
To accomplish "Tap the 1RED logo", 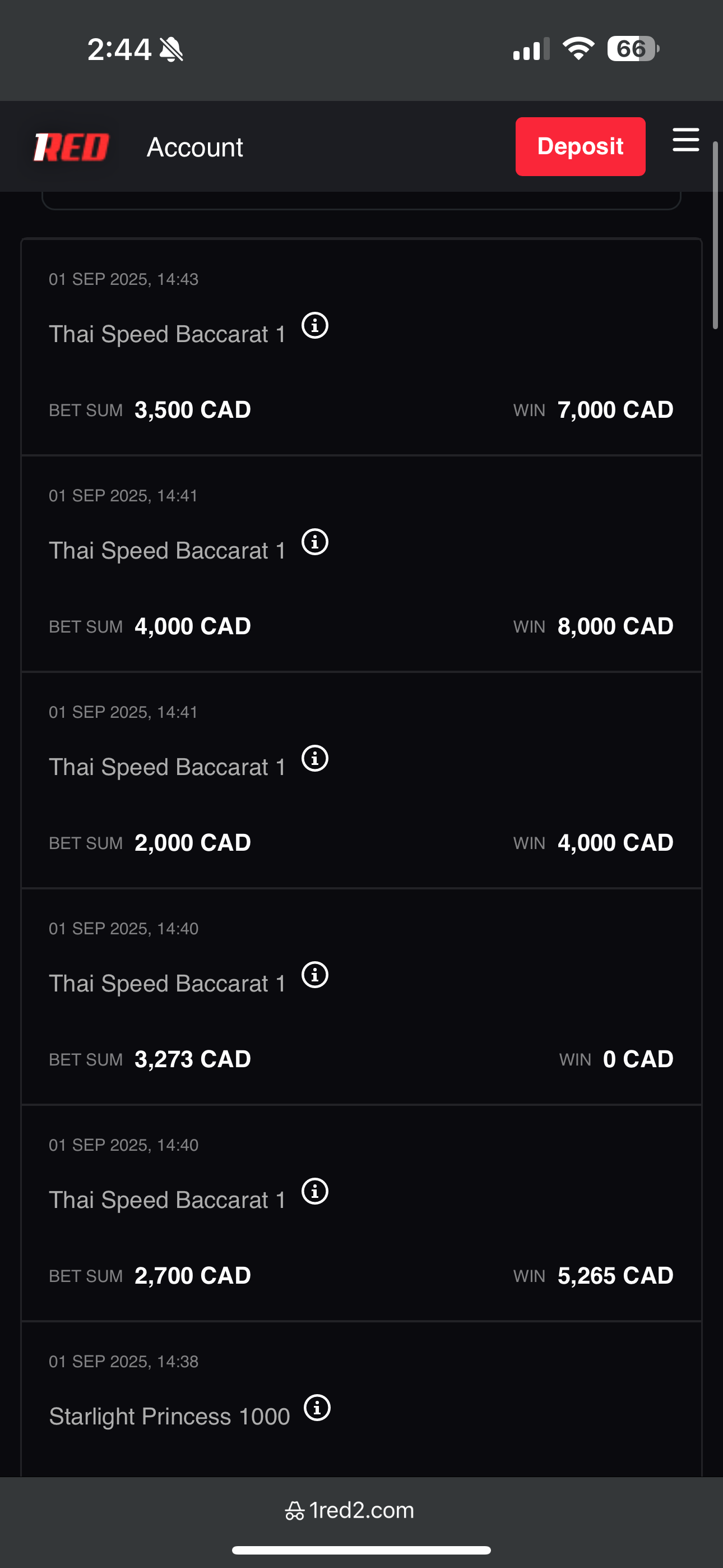I will point(71,147).
